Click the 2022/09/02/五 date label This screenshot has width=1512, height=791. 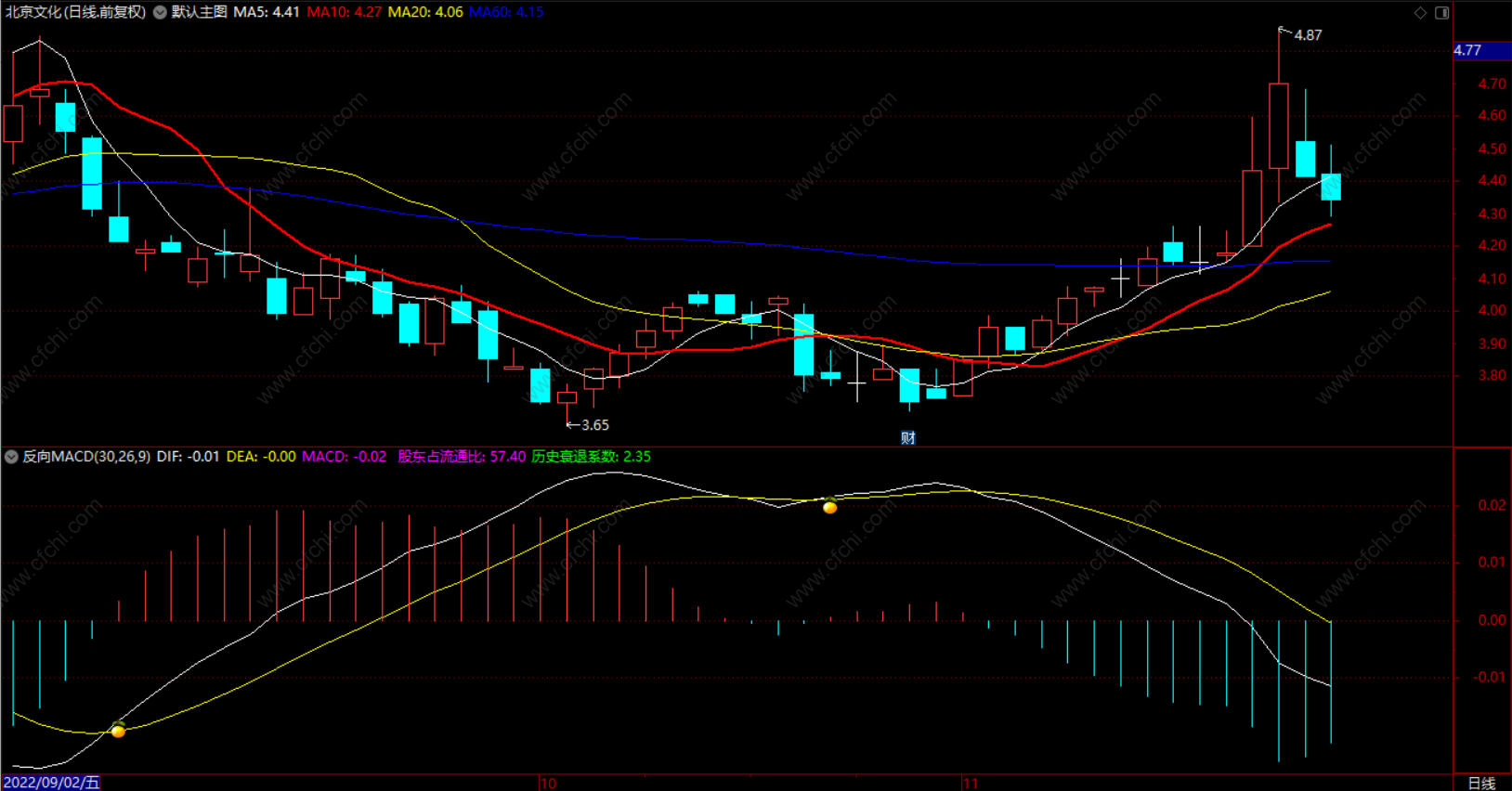(x=51, y=783)
